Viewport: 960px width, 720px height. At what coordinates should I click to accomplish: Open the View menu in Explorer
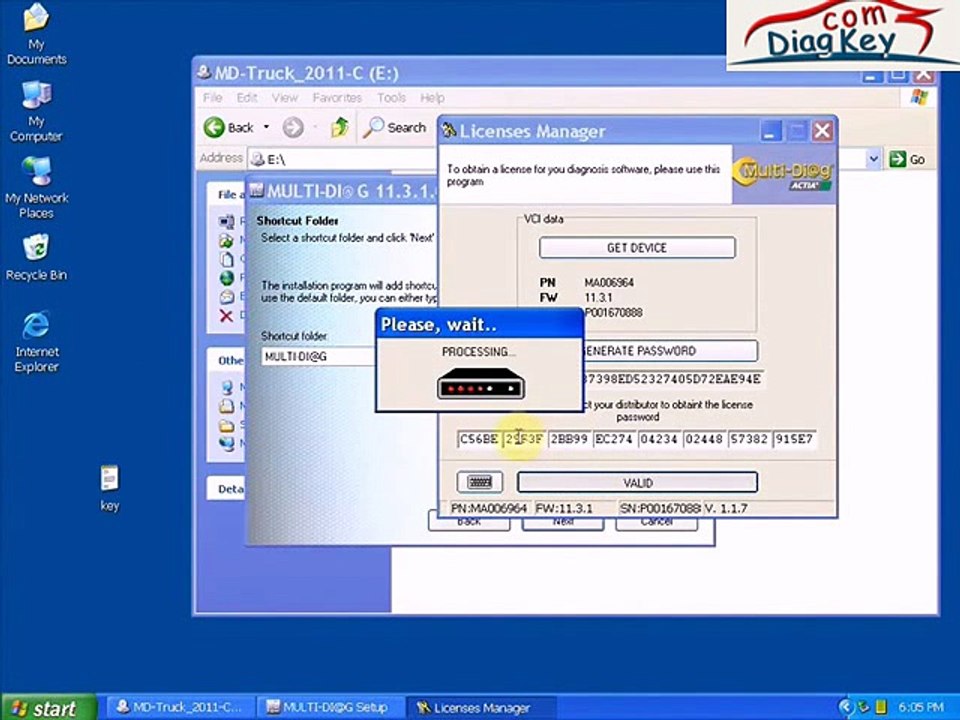click(x=285, y=98)
